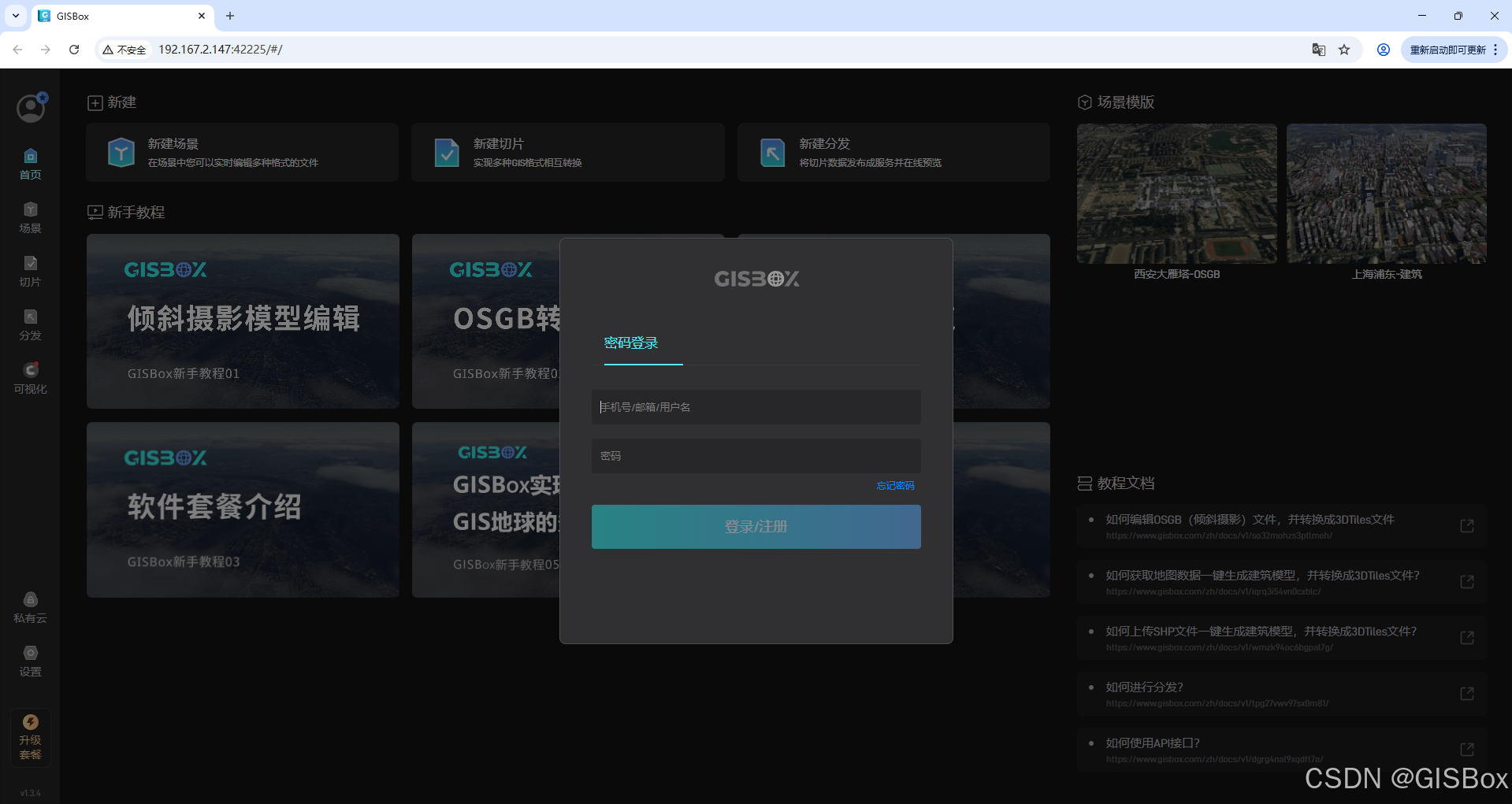Image resolution: width=1512 pixels, height=804 pixels.
Task: Open the 切片 tiling sidebar section
Action: 30,272
